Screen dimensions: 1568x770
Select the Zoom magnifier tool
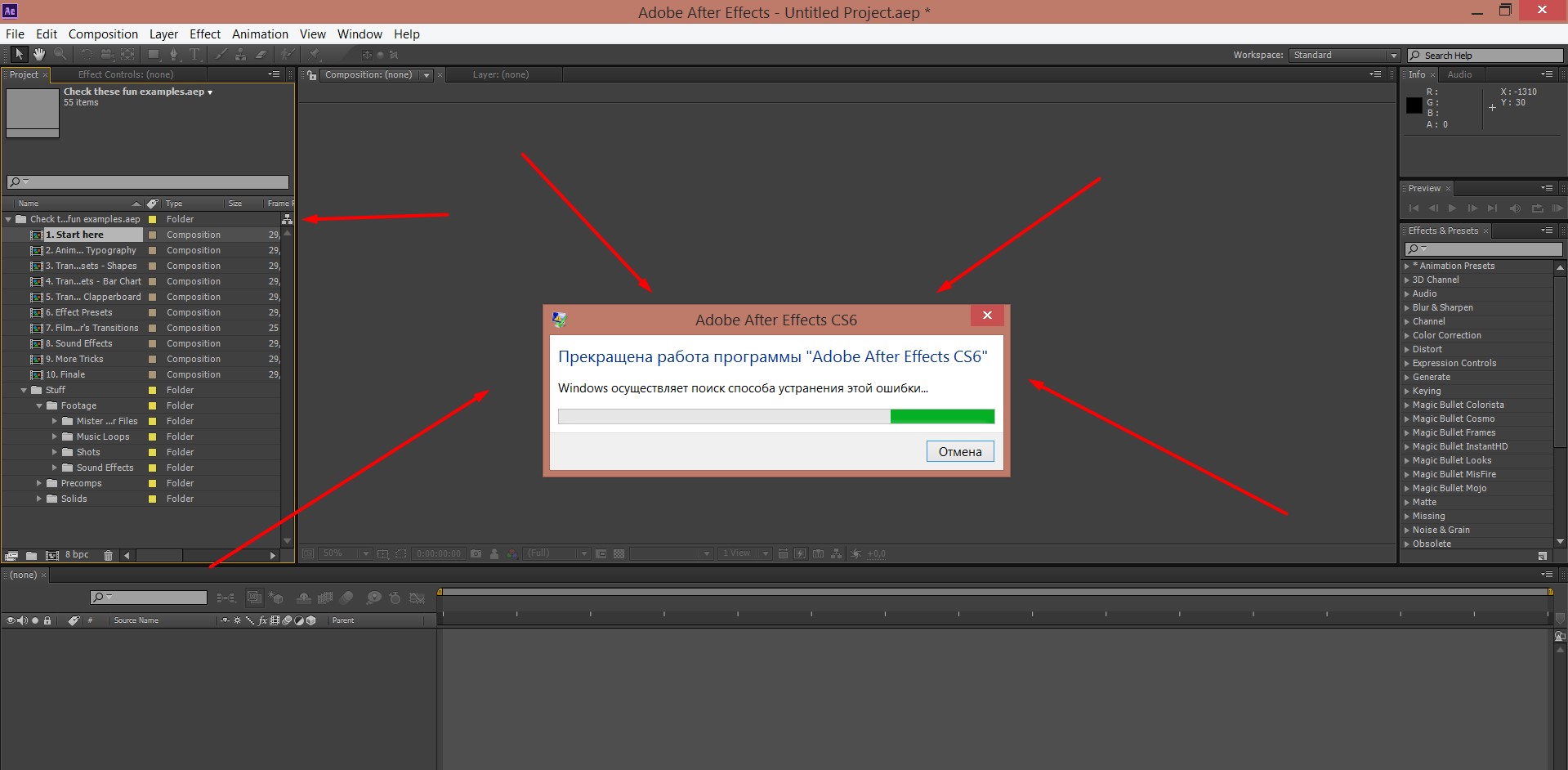coord(60,54)
